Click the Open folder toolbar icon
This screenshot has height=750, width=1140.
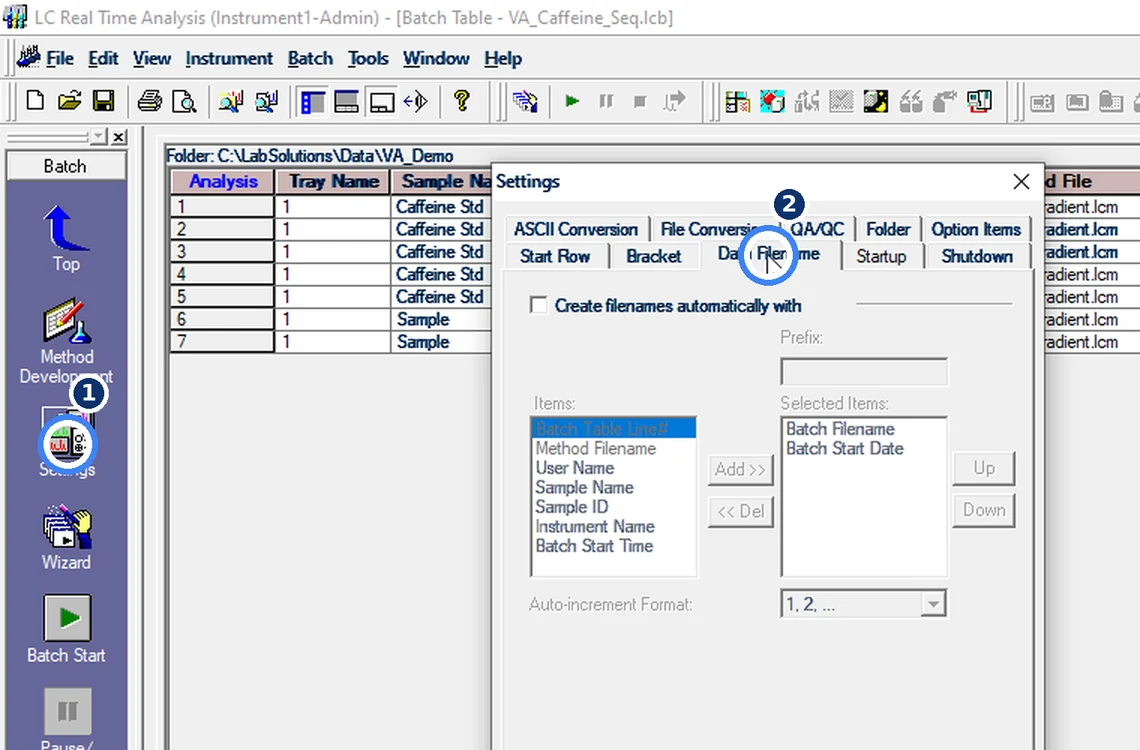pos(69,101)
